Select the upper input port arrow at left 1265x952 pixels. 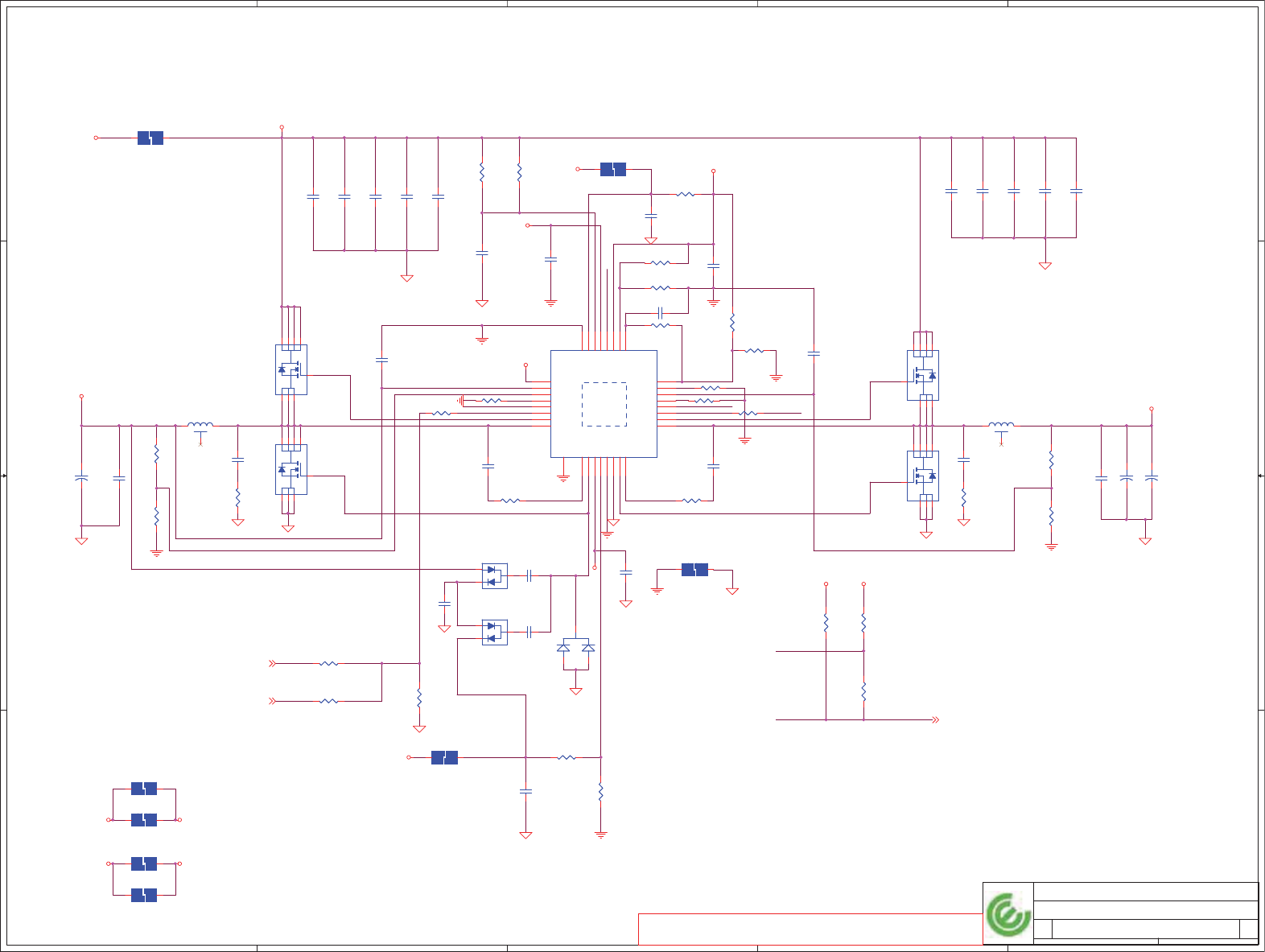click(272, 664)
